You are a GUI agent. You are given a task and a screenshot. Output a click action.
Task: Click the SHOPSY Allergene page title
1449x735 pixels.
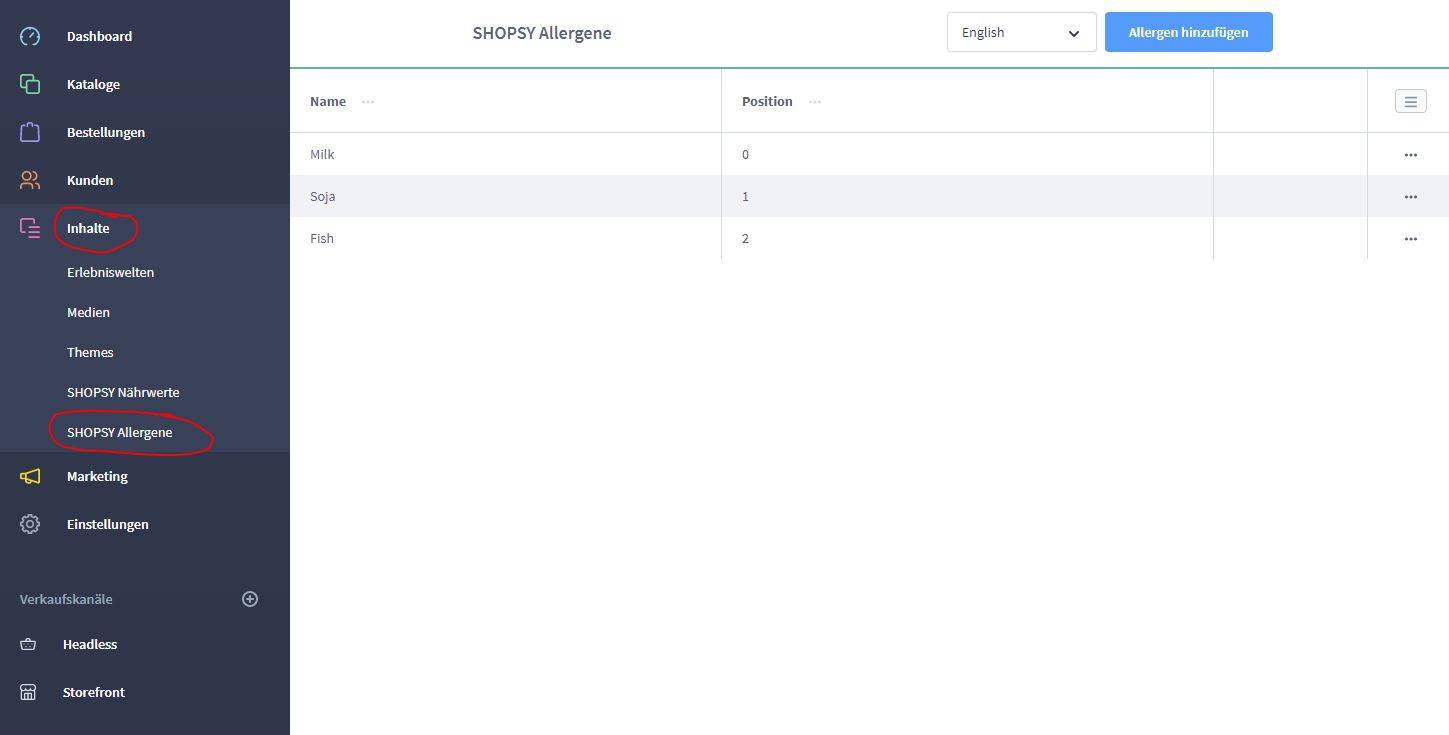point(542,33)
